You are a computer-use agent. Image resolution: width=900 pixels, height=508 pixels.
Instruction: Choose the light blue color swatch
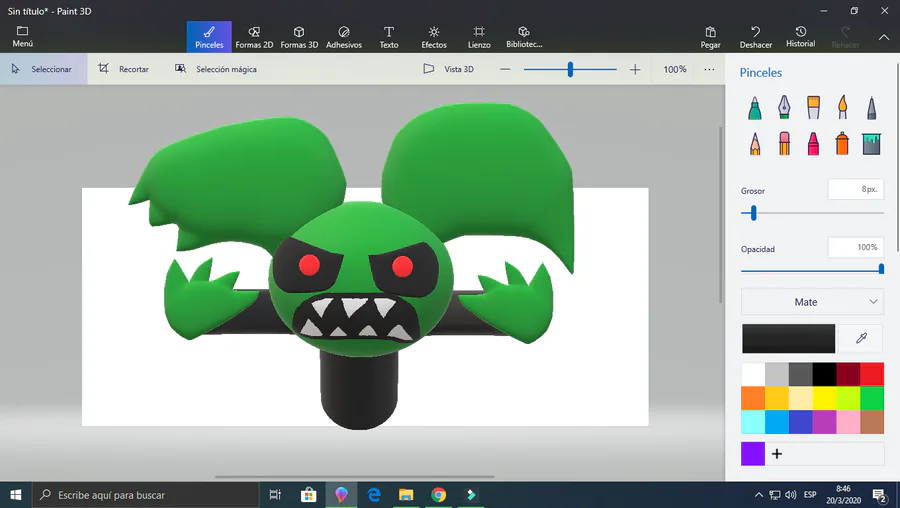pos(753,422)
